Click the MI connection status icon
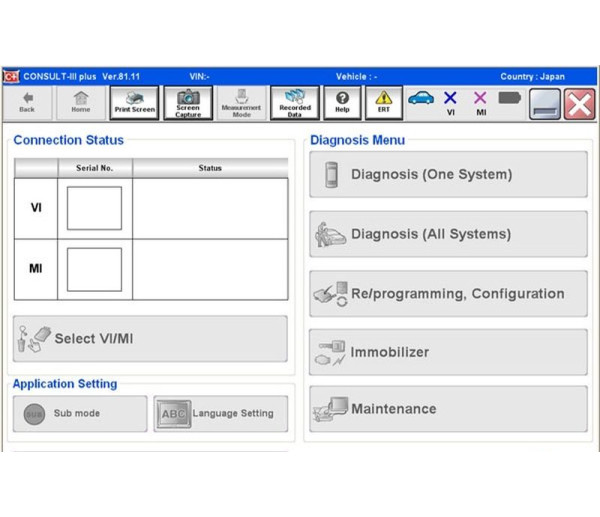 (x=480, y=102)
